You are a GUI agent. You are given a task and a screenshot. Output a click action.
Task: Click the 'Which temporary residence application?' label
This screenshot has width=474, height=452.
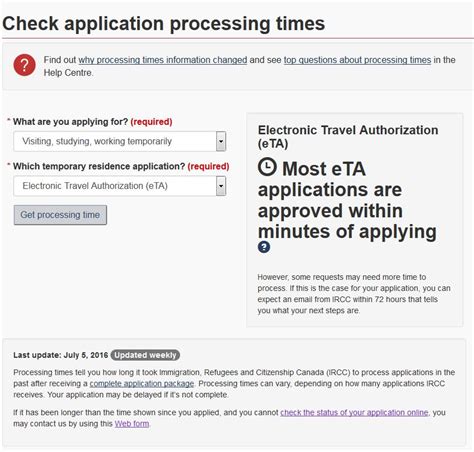(x=99, y=166)
